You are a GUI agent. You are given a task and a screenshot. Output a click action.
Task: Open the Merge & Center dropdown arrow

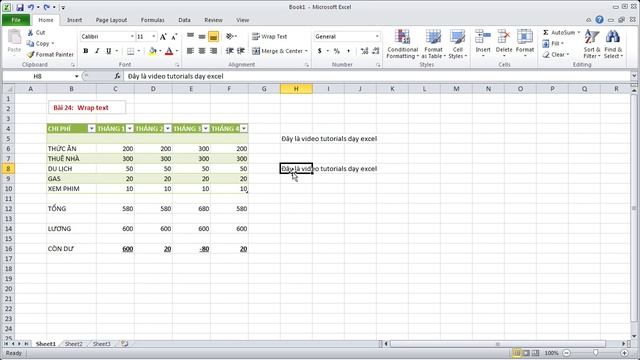click(x=306, y=51)
